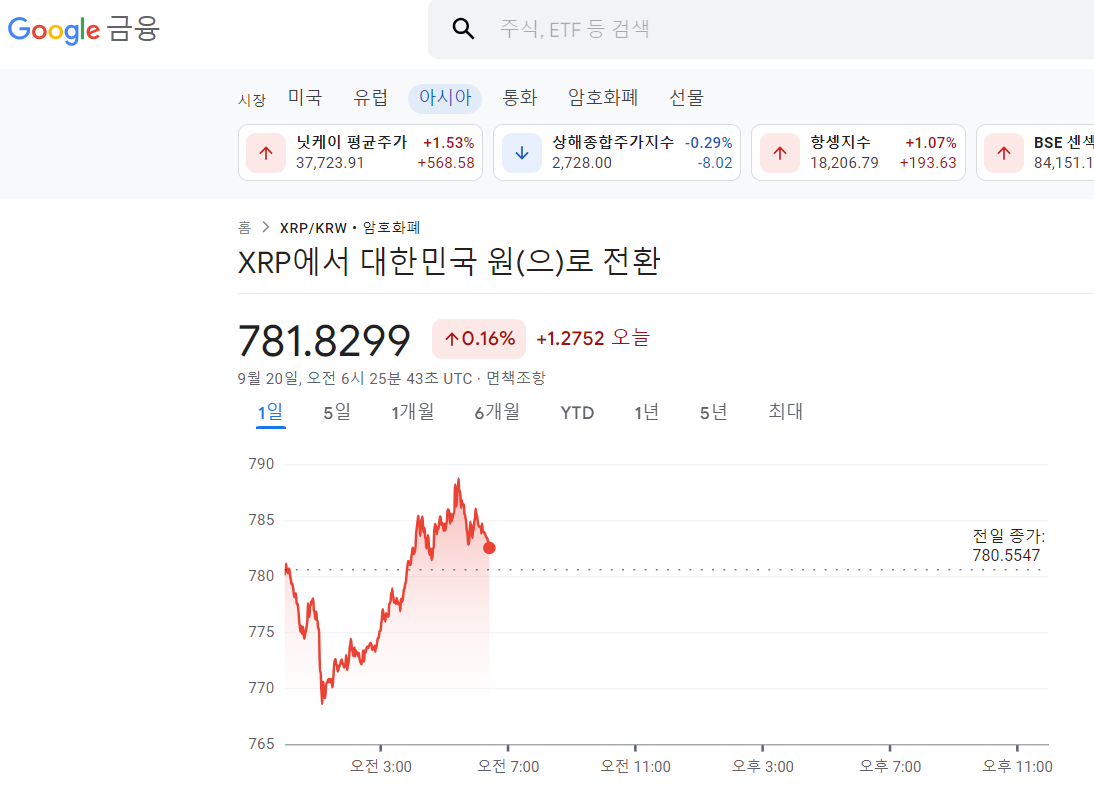This screenshot has height=793, width=1094.
Task: Click the 오후 3:00 axis label
Action: tap(763, 766)
